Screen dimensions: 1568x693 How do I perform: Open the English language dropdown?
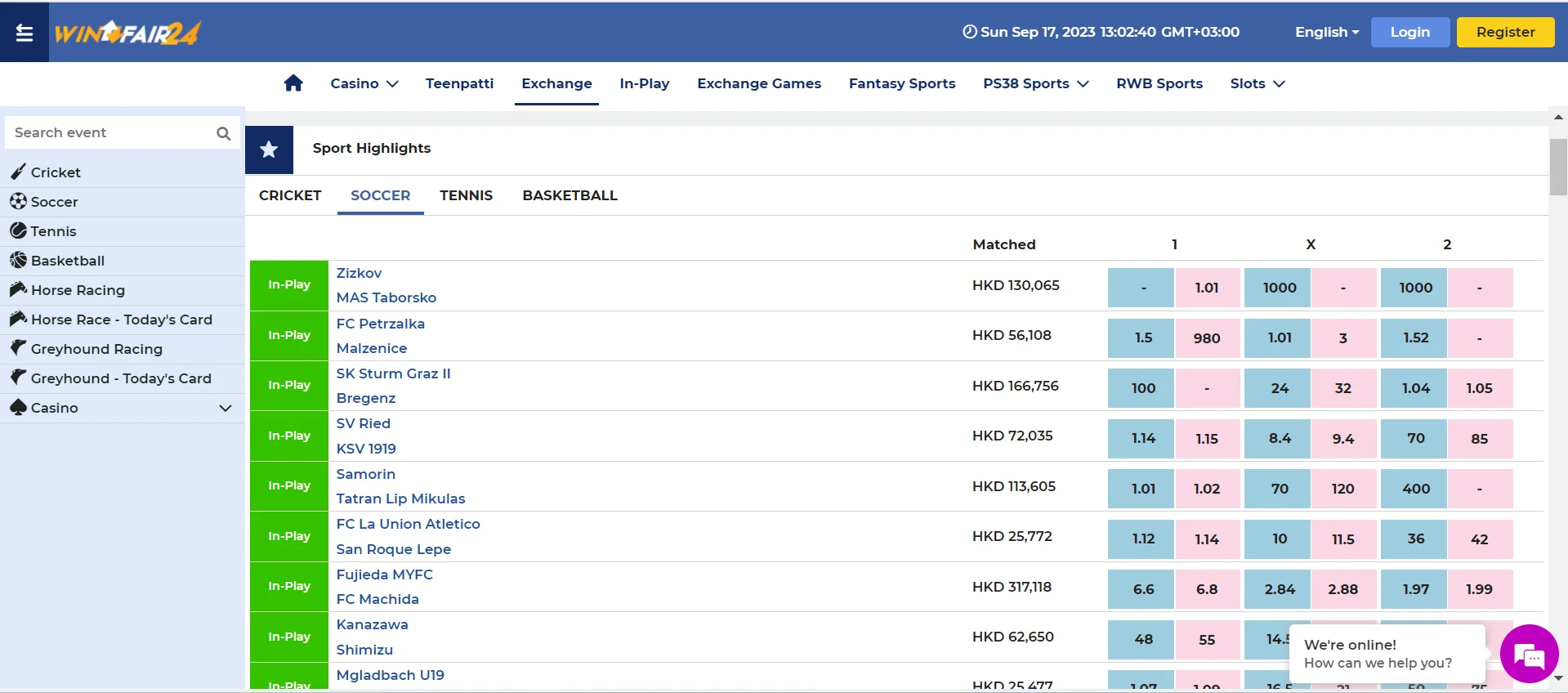tap(1326, 33)
